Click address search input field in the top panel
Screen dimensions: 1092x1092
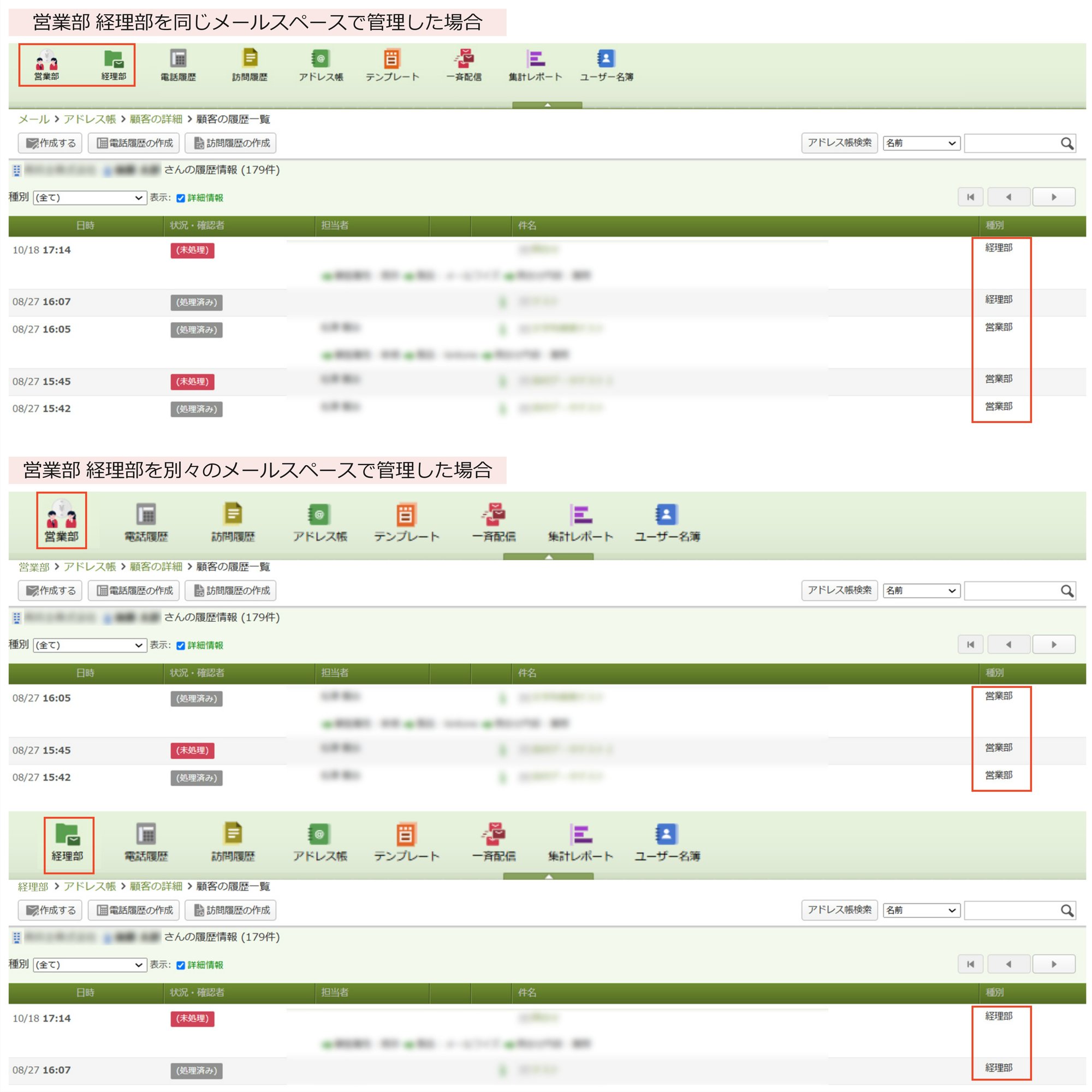1011,144
